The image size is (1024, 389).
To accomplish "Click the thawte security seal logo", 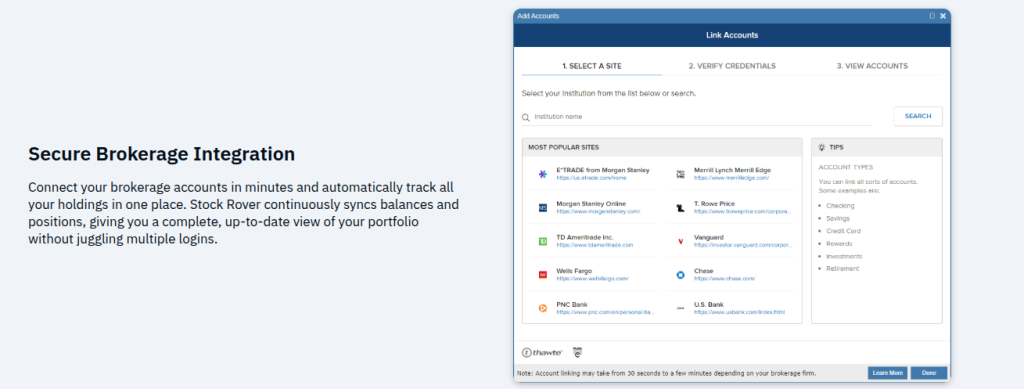I will click(542, 352).
